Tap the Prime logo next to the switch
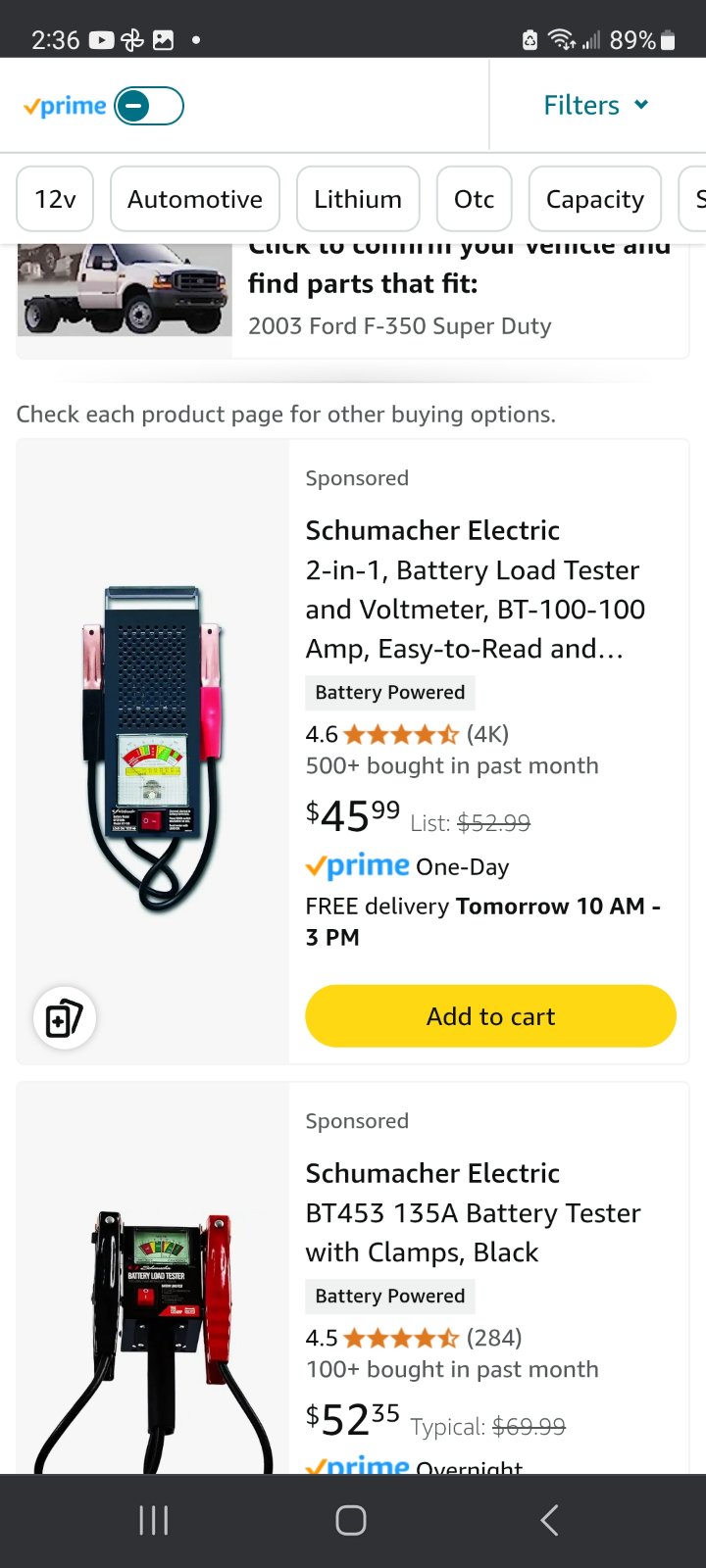Screen dimensions: 706x1568 [x=65, y=106]
